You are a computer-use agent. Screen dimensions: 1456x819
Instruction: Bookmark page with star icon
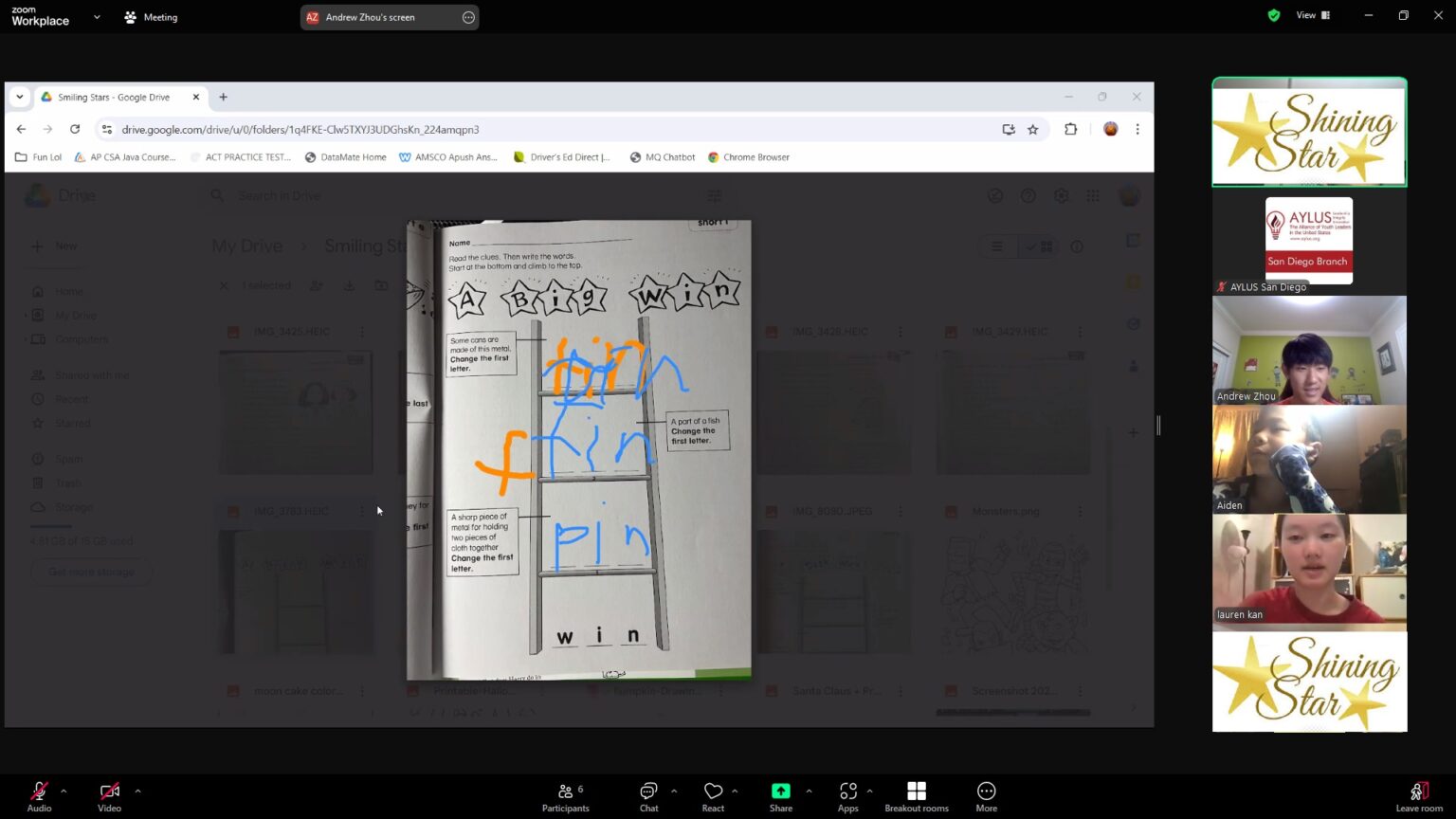coord(1033,129)
